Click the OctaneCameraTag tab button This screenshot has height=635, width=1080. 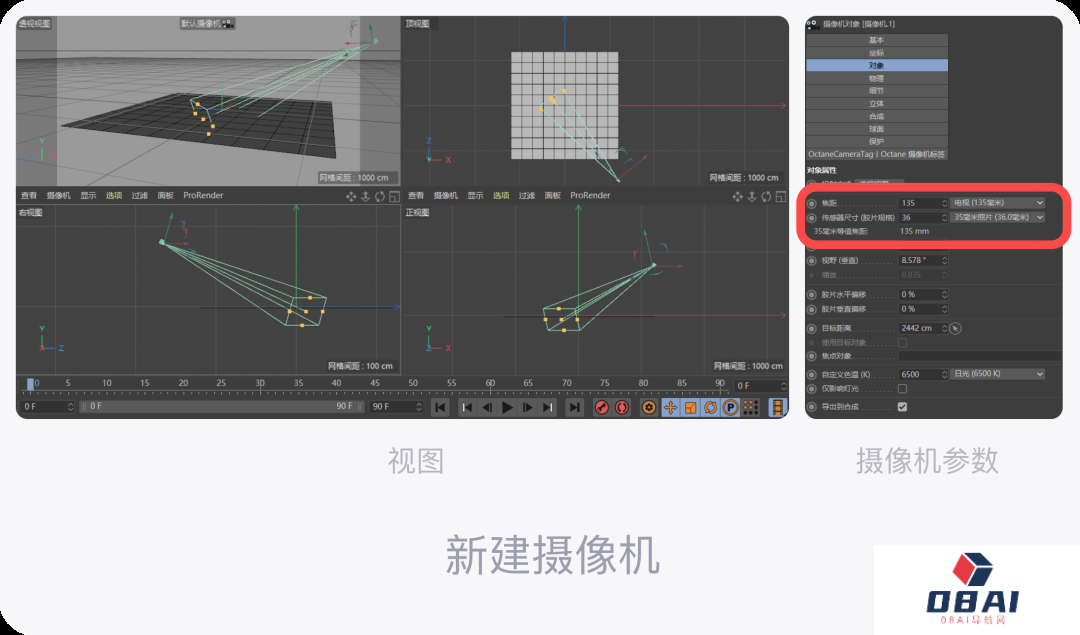coord(876,154)
